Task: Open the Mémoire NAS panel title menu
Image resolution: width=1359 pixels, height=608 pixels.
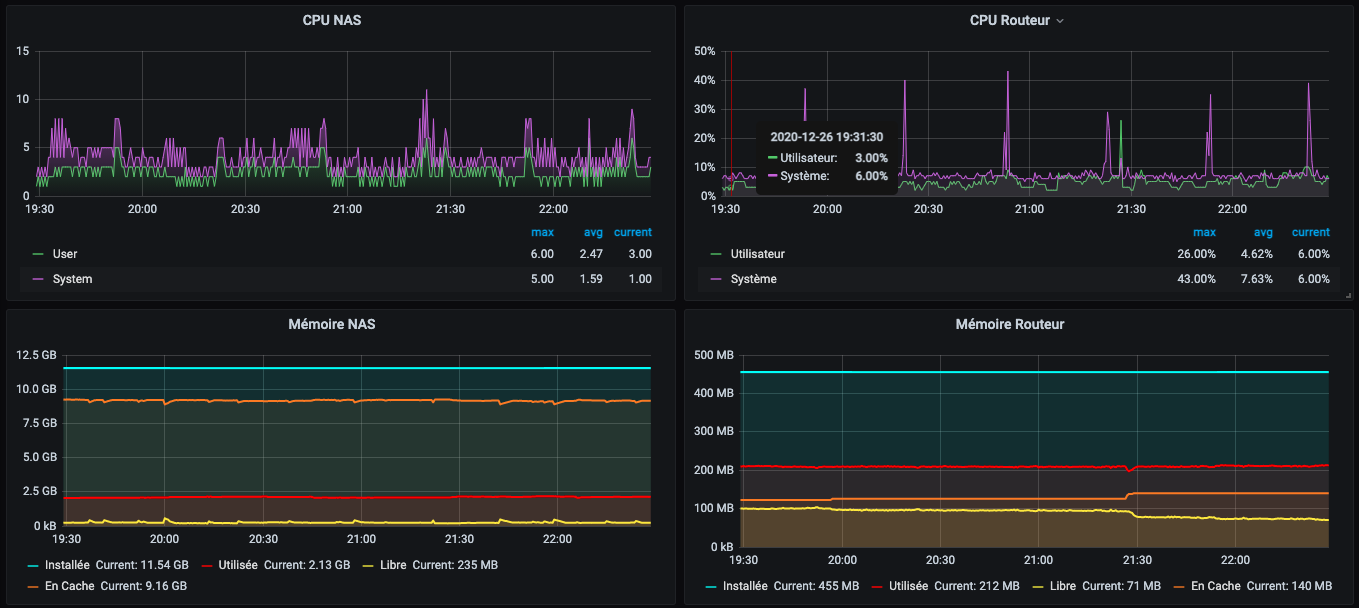Action: 332,324
